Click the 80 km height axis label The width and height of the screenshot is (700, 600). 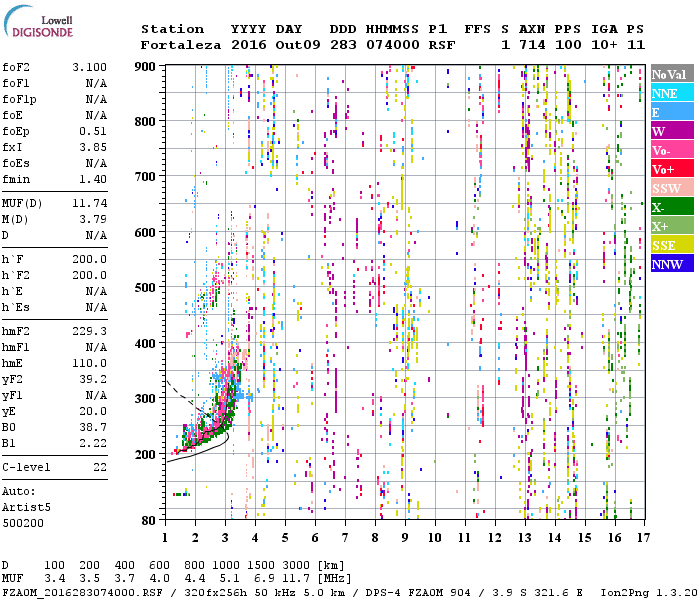149,521
